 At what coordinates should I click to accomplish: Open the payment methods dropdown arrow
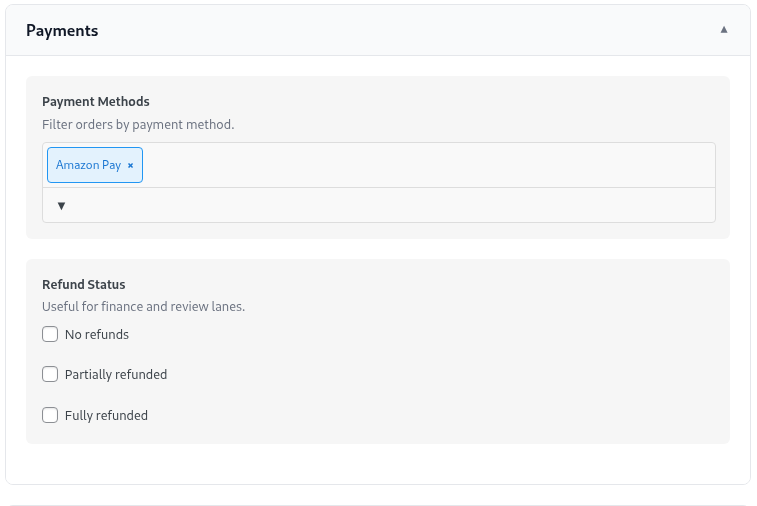click(61, 206)
